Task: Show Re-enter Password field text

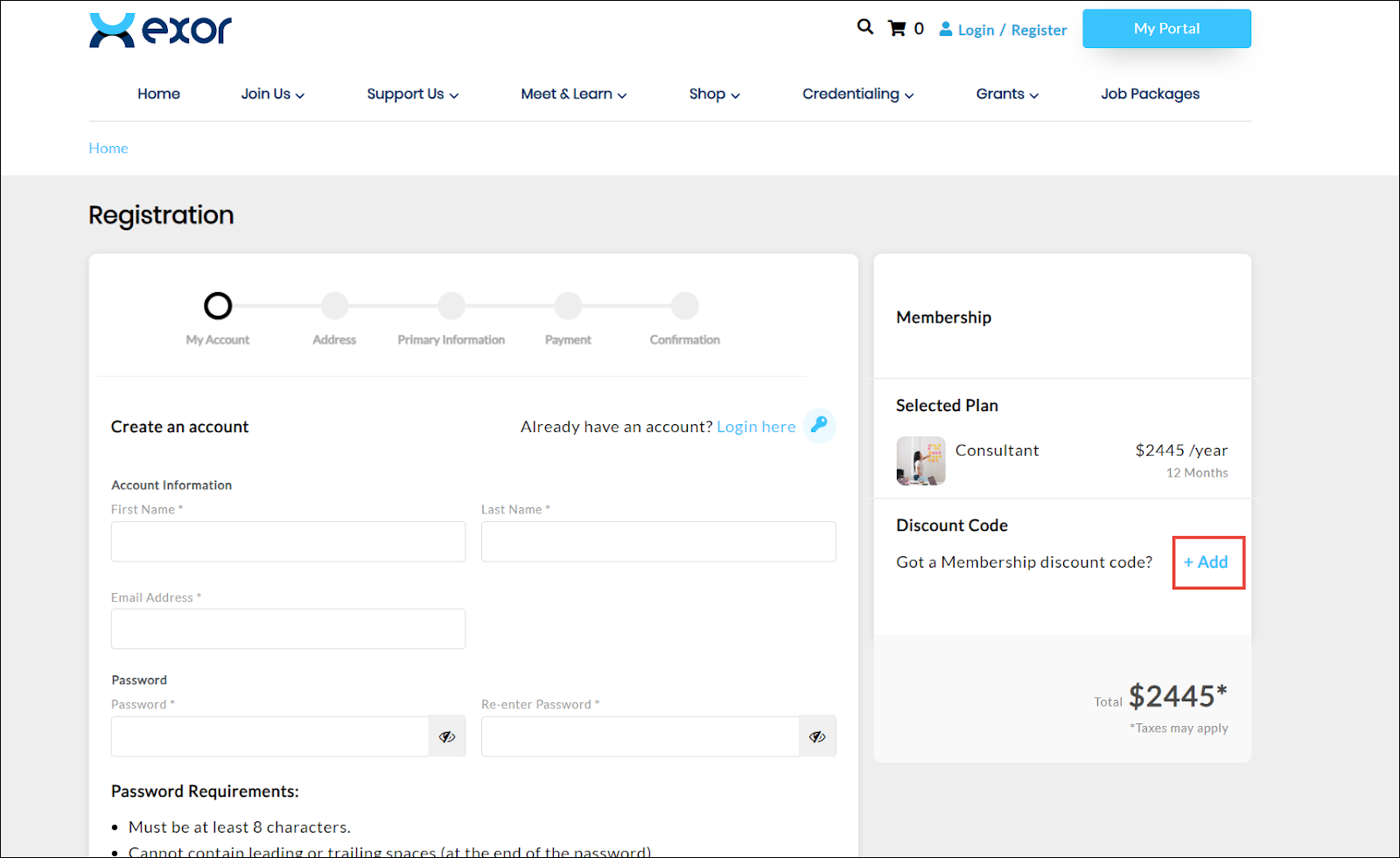Action: (x=817, y=736)
